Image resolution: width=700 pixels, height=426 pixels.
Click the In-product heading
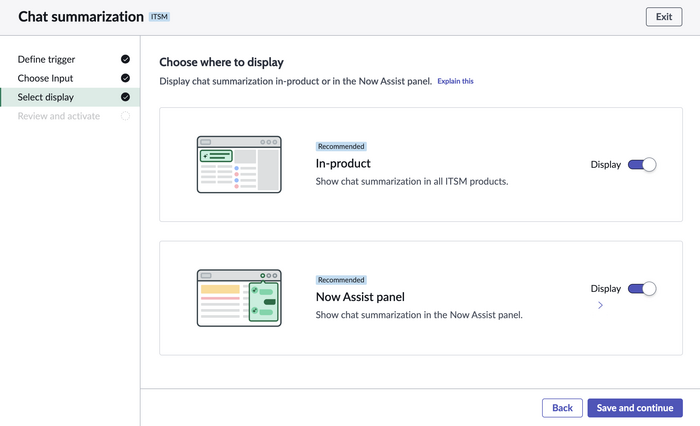coord(343,163)
